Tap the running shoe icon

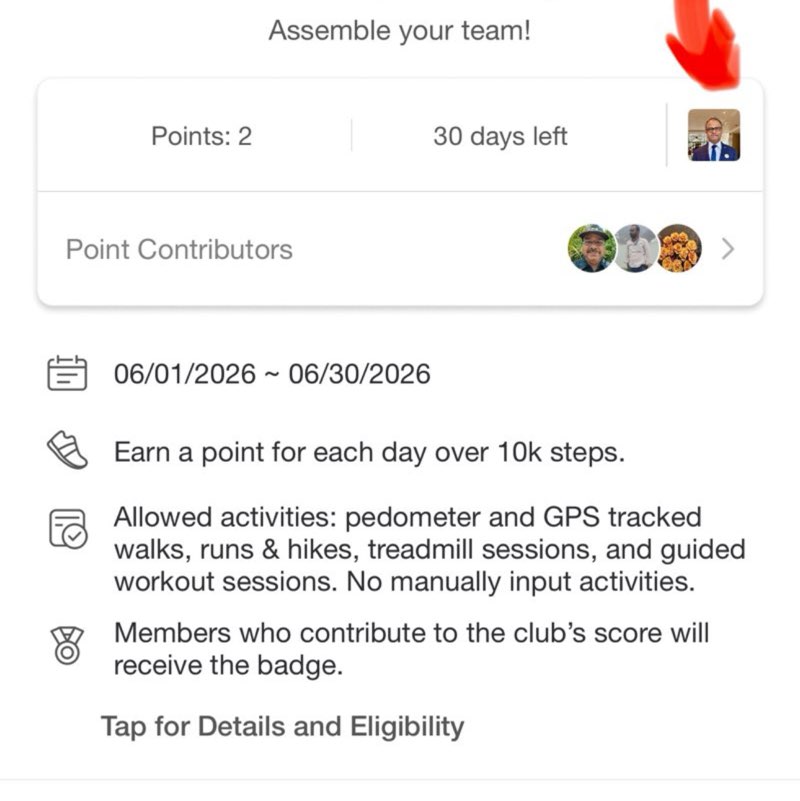pyautogui.click(x=67, y=450)
